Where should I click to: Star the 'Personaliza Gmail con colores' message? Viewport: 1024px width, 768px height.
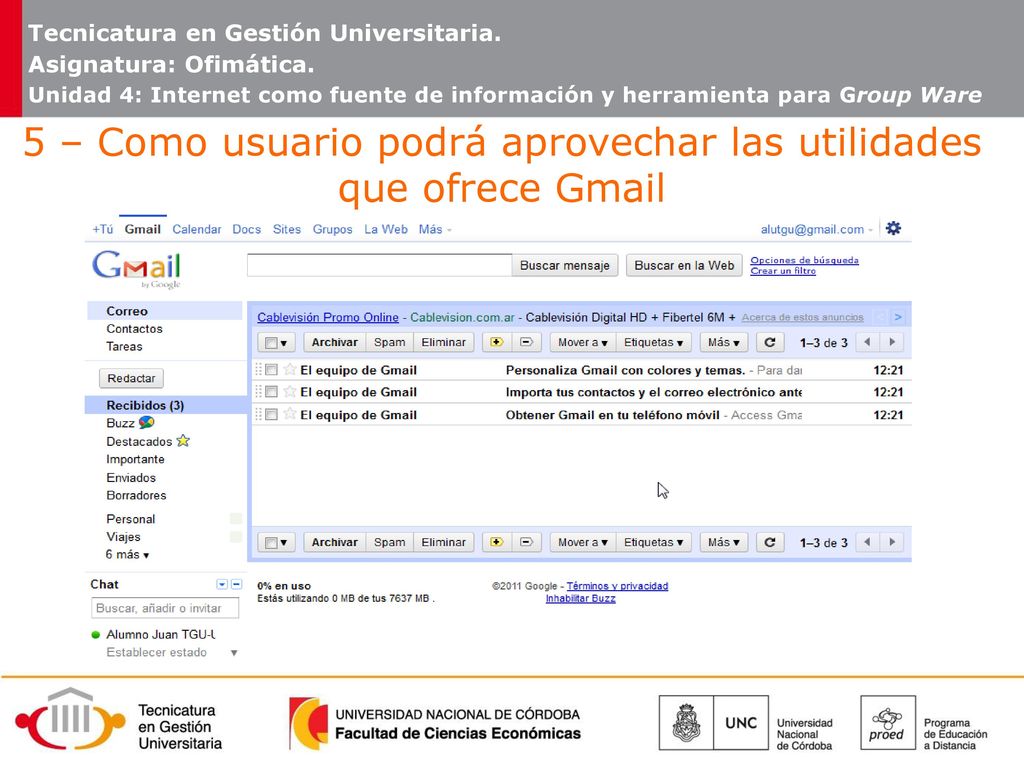pos(289,370)
